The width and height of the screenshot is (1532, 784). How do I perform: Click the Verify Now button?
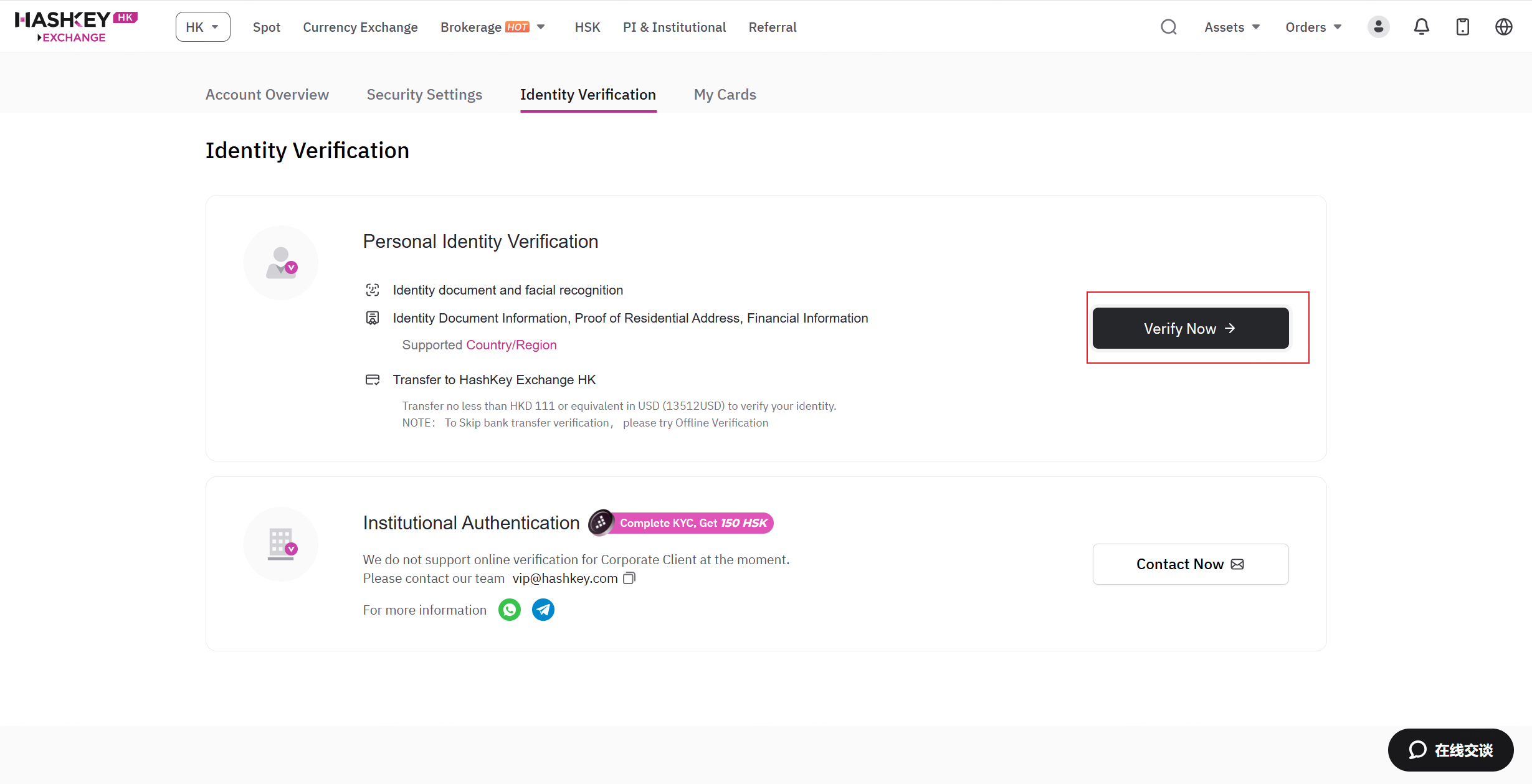coord(1191,328)
